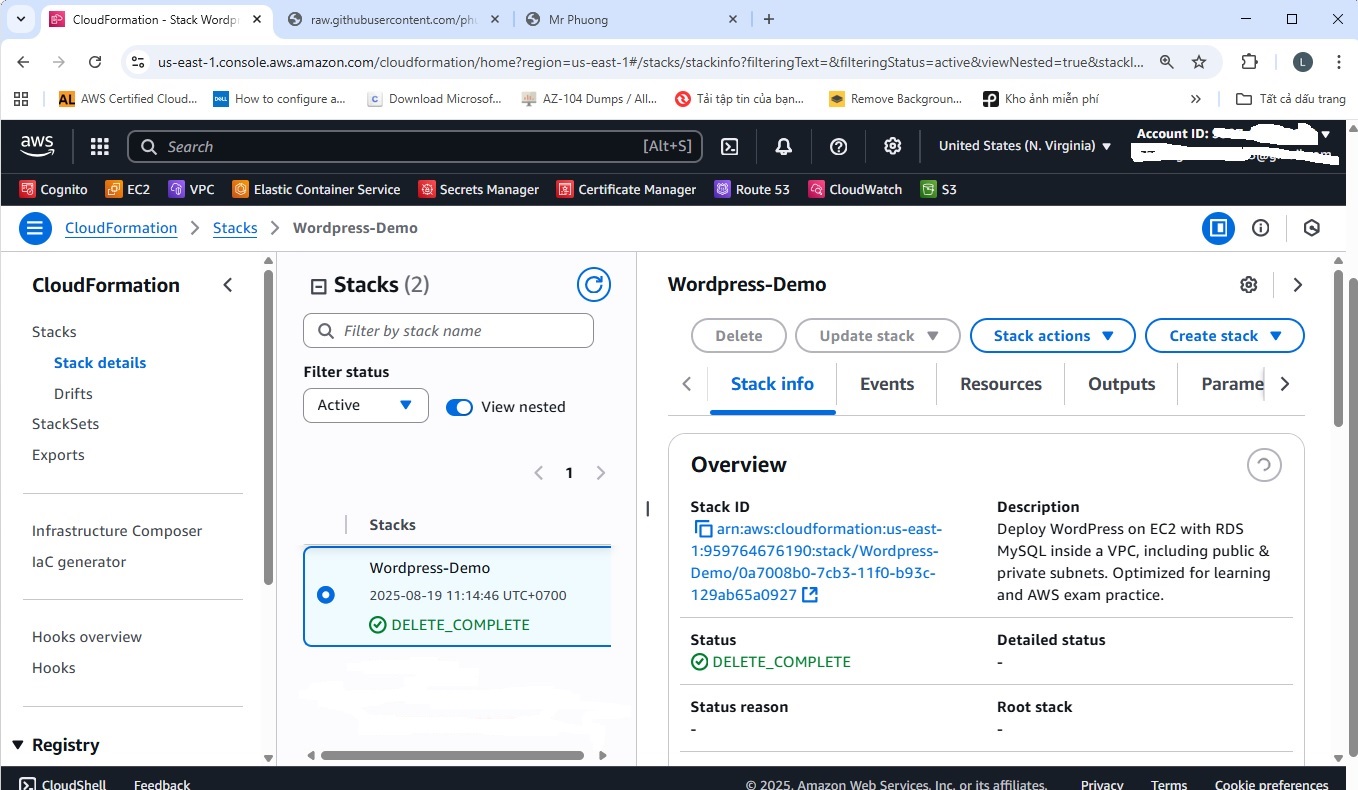Open the Filter status Active dropdown
This screenshot has width=1358, height=790.
(x=365, y=405)
